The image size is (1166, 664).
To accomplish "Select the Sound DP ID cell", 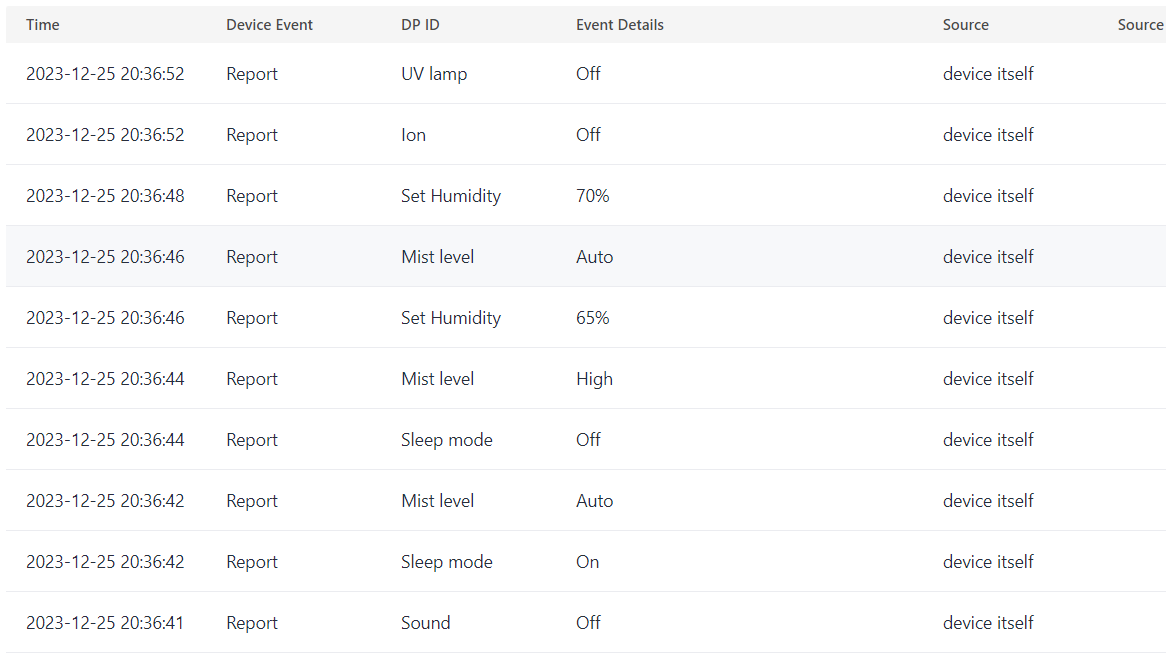I will (426, 623).
